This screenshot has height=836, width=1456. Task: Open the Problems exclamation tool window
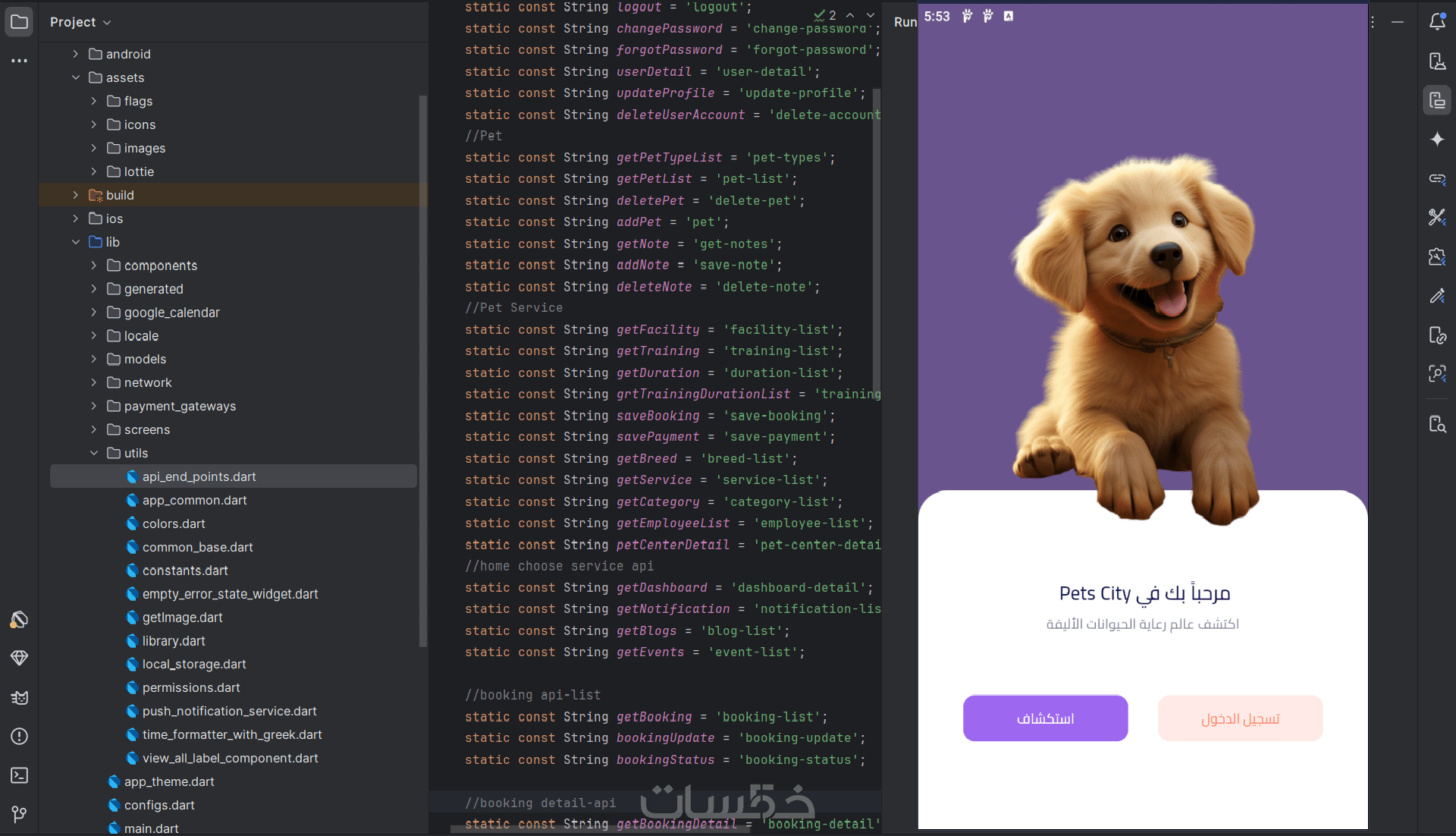pyautogui.click(x=20, y=736)
